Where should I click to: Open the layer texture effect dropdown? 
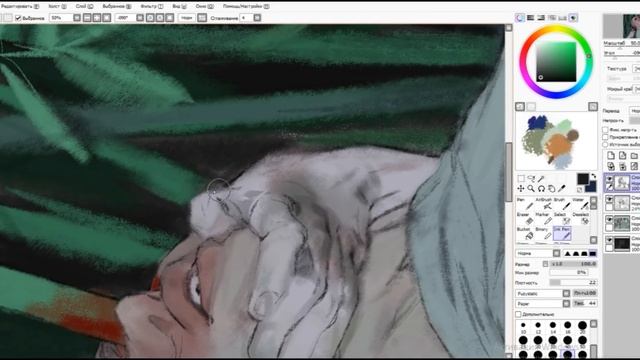[x=636, y=69]
